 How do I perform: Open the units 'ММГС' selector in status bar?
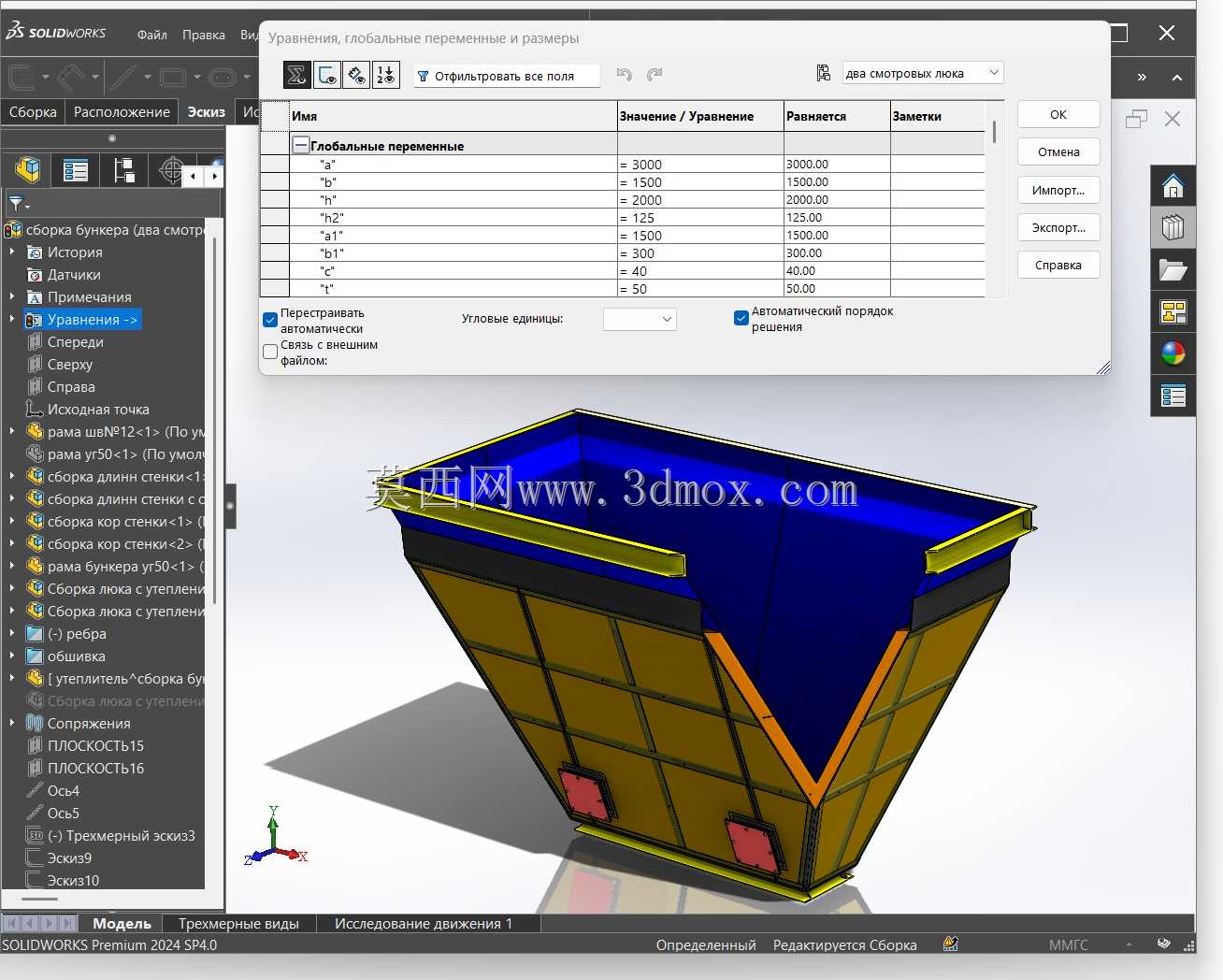[1069, 944]
